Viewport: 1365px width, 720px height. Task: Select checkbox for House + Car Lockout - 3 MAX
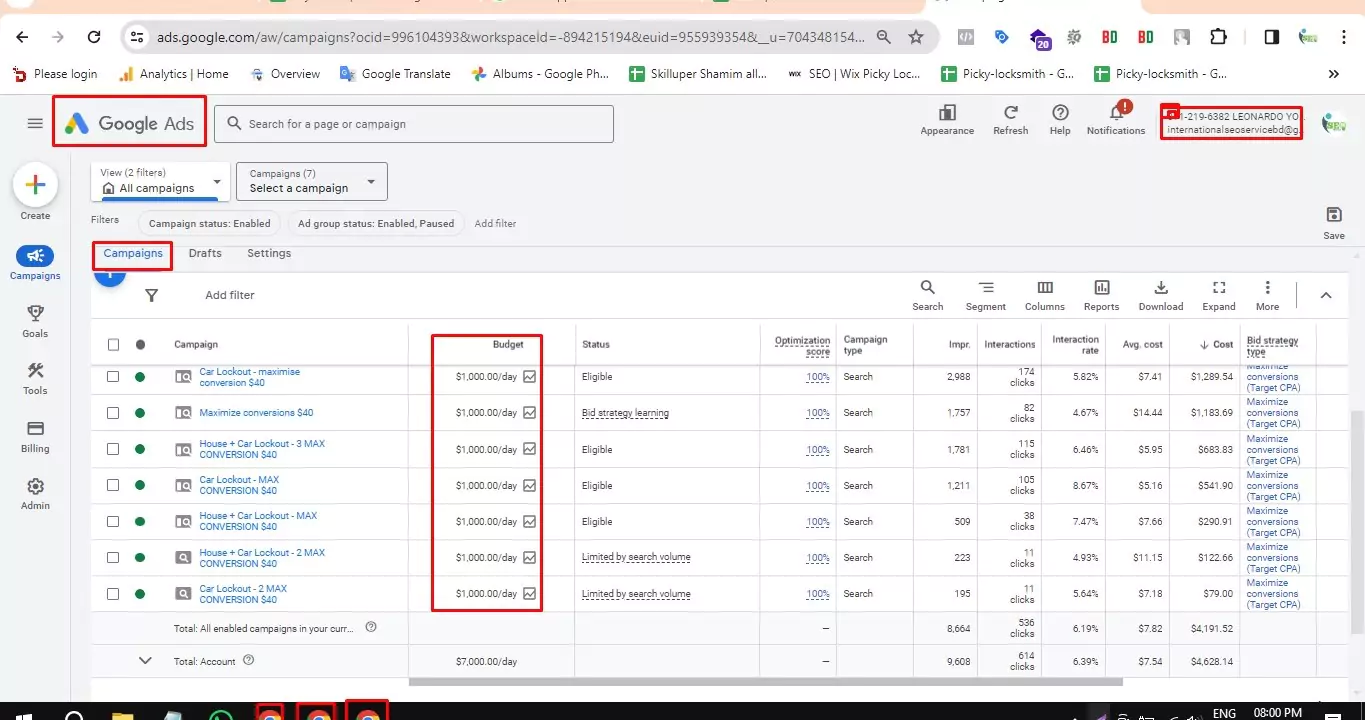pos(113,449)
